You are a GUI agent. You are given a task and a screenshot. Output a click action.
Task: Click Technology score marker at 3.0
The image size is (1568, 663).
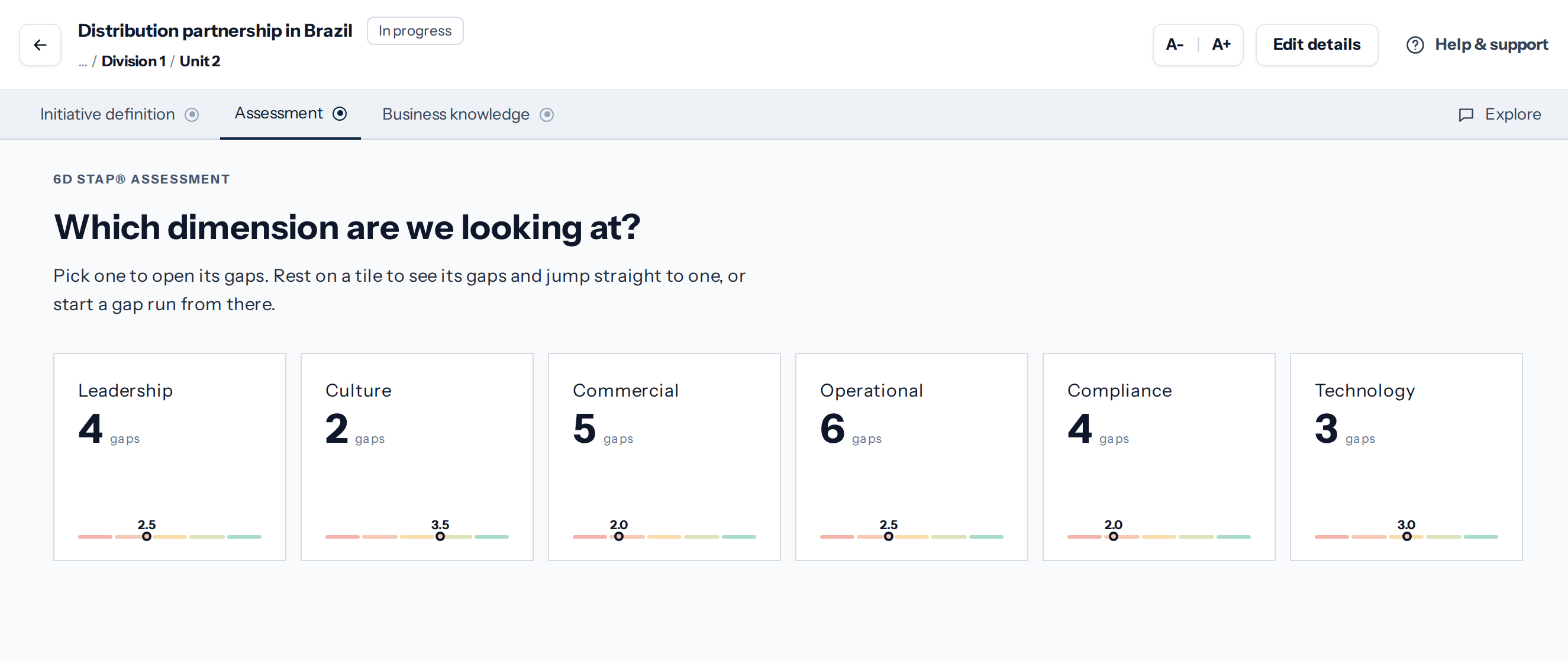(x=1406, y=538)
